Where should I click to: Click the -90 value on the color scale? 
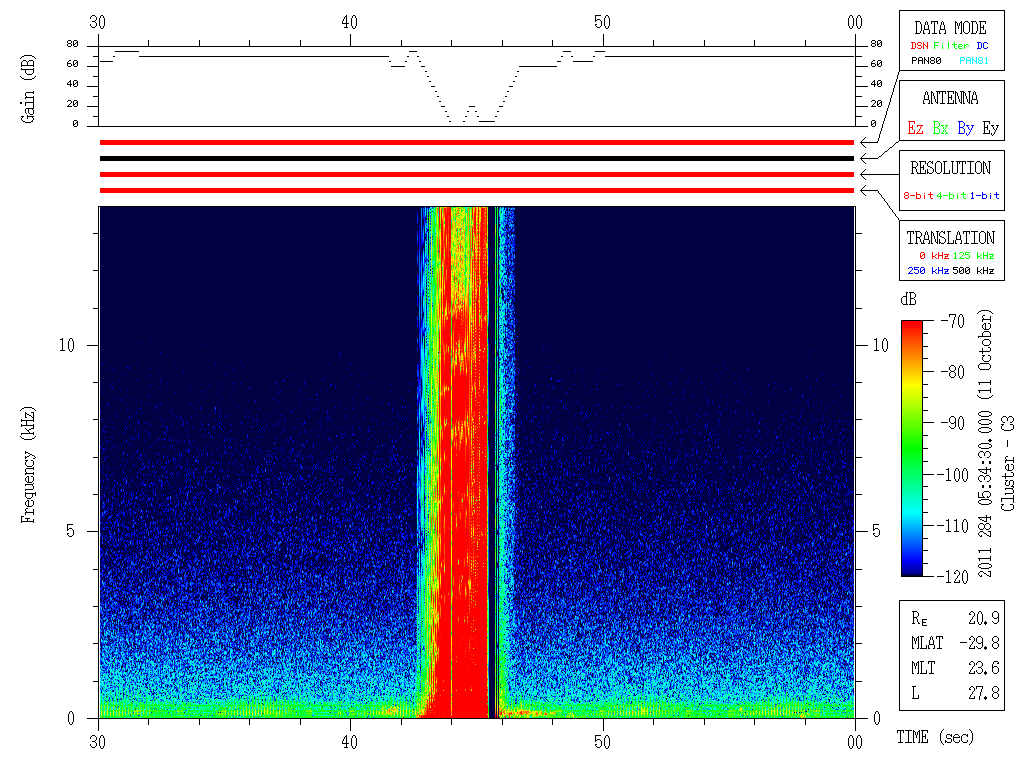coord(953,423)
